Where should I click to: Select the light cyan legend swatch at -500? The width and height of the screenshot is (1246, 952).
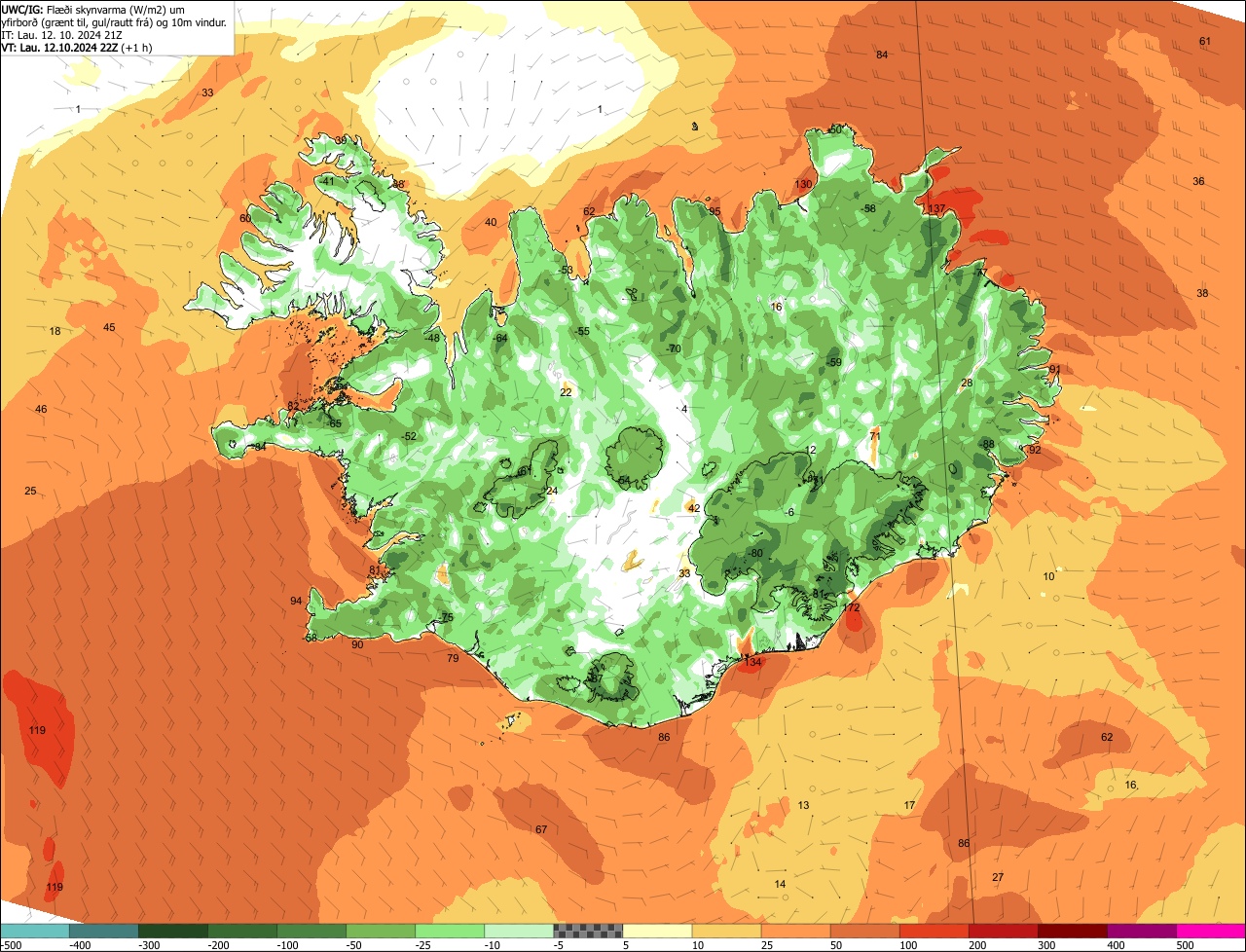(x=34, y=931)
